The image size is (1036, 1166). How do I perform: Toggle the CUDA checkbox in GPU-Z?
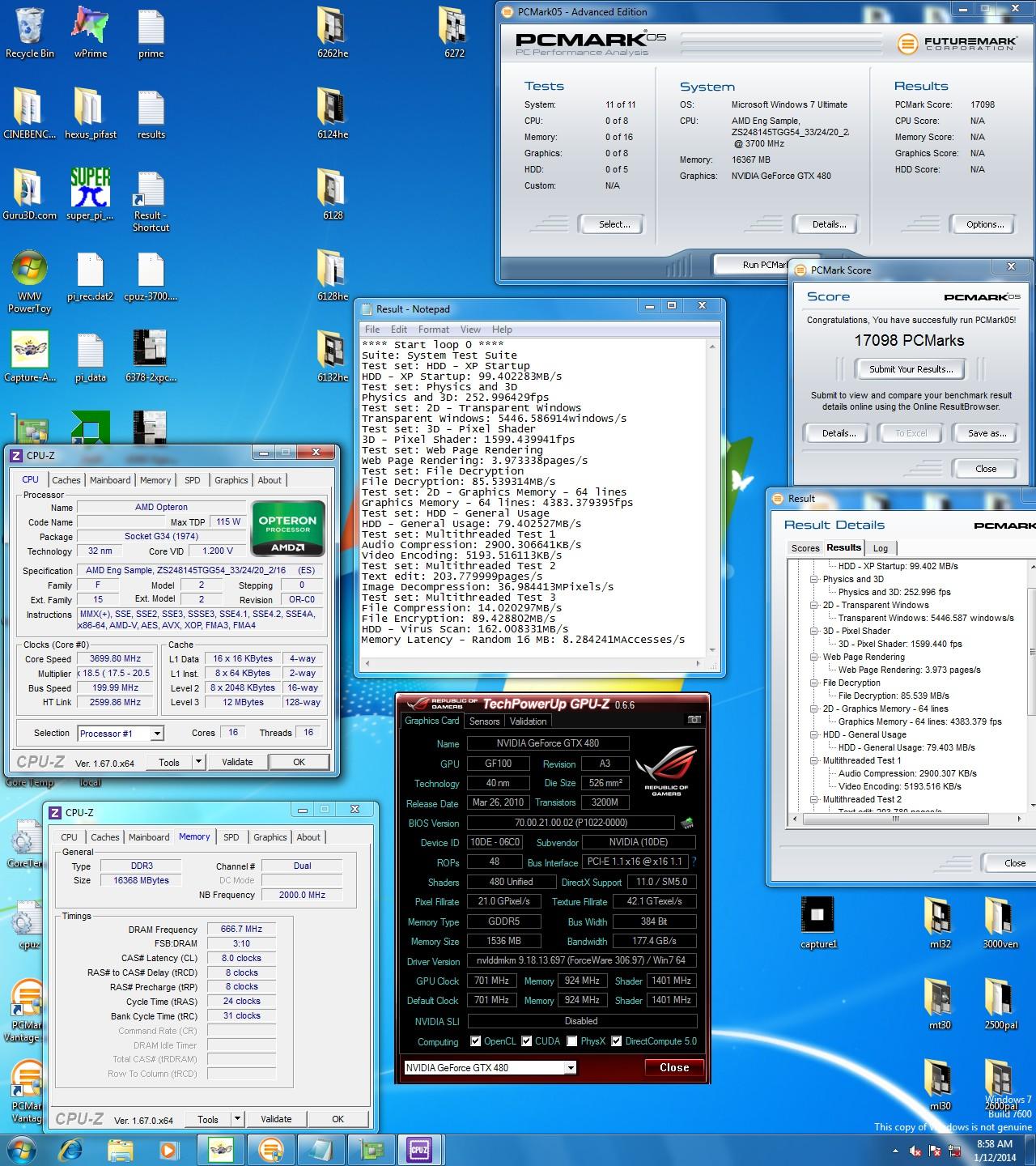[x=527, y=1041]
